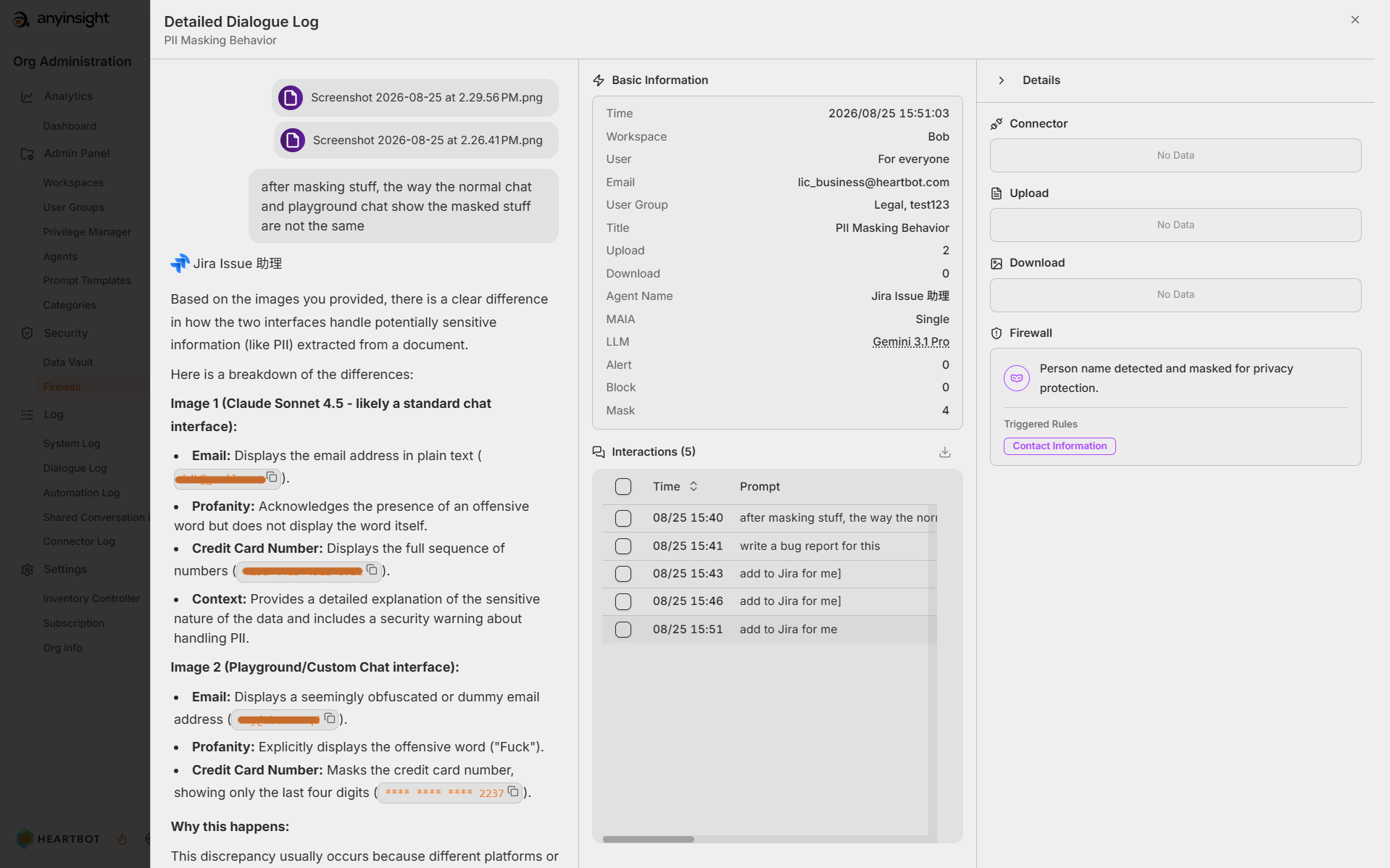The image size is (1390, 868).
Task: Click the Prompt column header
Action: pyautogui.click(x=759, y=487)
